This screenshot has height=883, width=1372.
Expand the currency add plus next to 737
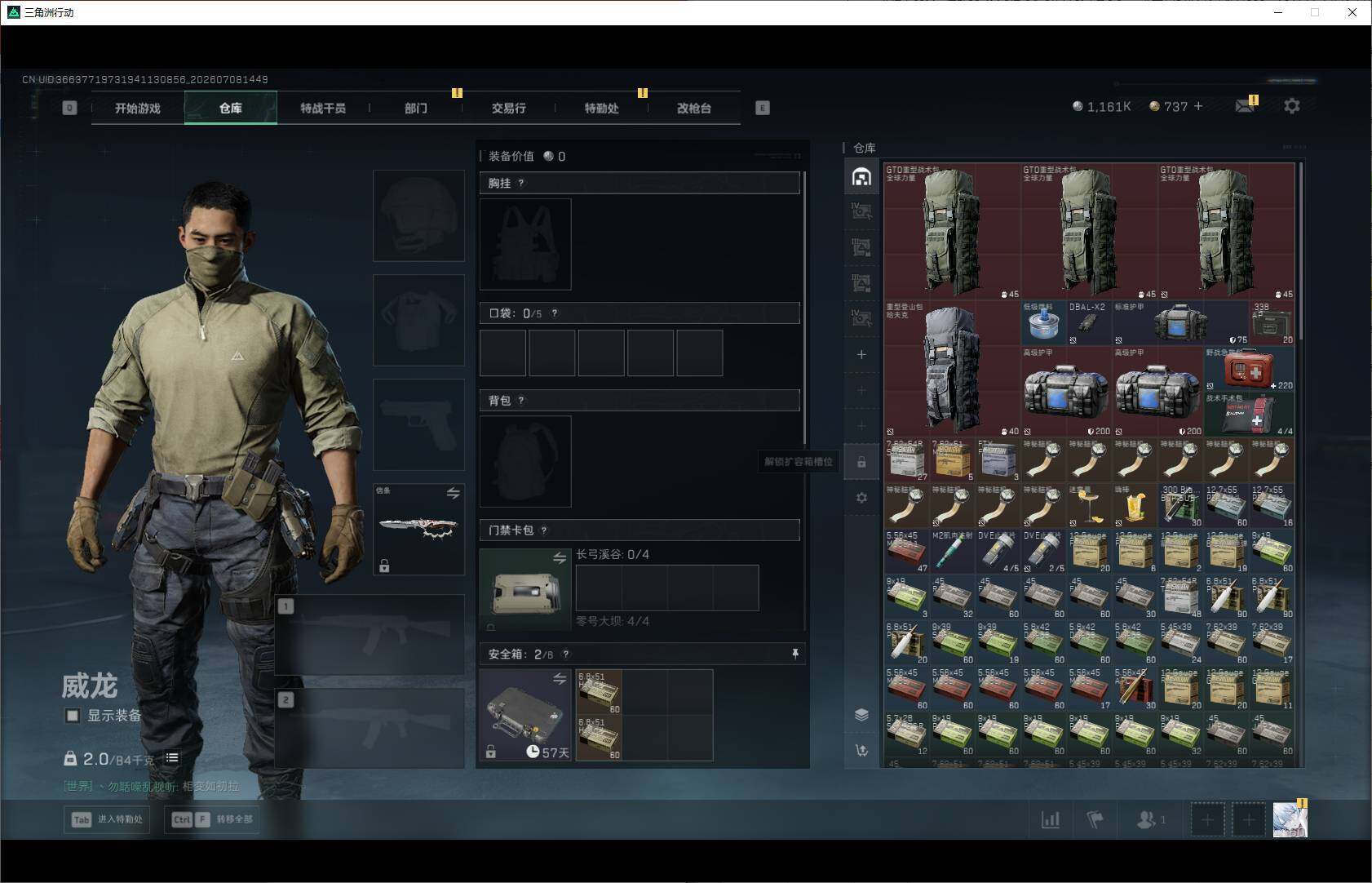(x=1198, y=106)
